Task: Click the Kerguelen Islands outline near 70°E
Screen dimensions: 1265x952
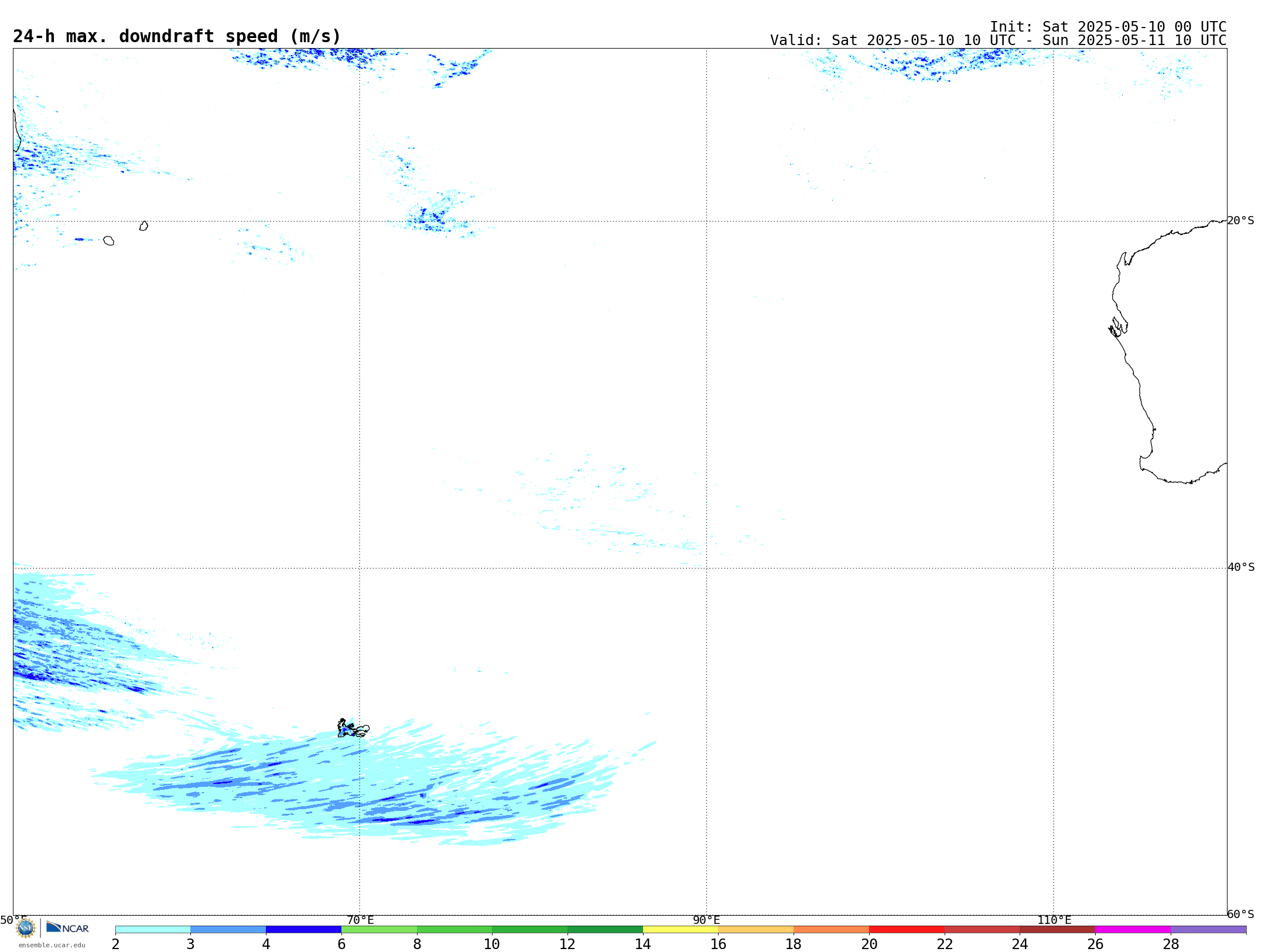Action: coord(353,728)
